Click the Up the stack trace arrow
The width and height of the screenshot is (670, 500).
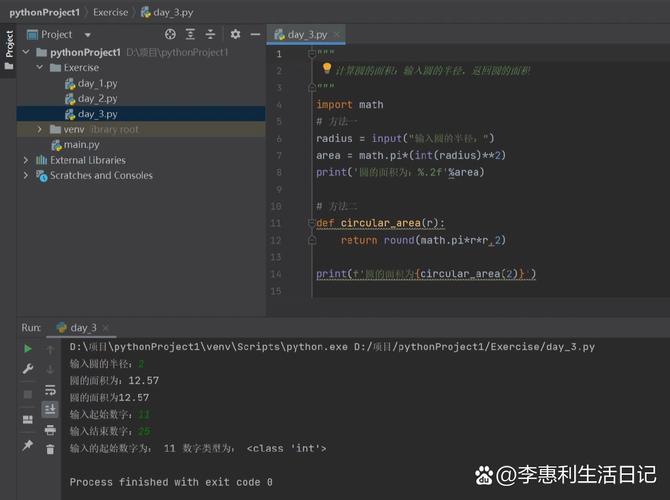(x=50, y=350)
